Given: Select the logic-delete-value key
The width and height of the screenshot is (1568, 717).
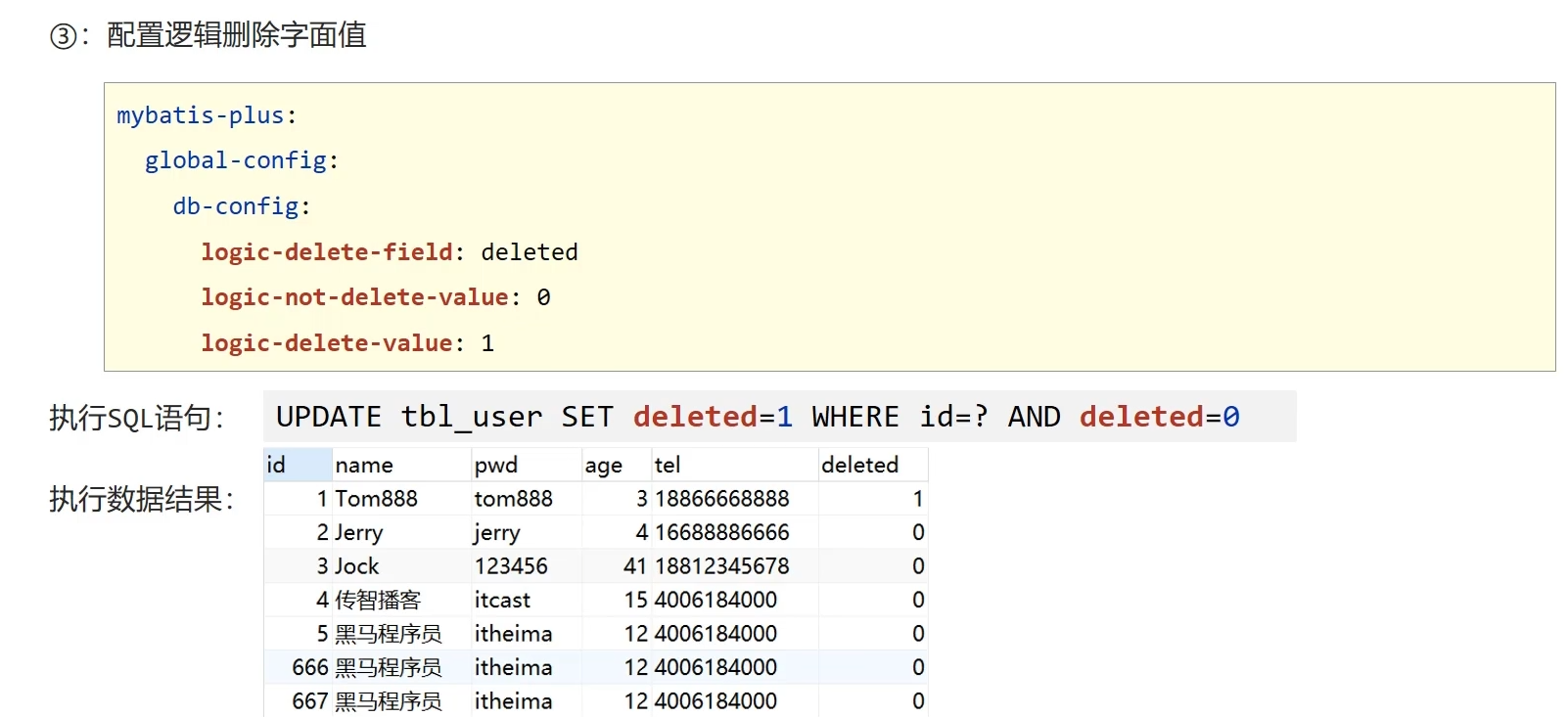Looking at the screenshot, I should 327,343.
